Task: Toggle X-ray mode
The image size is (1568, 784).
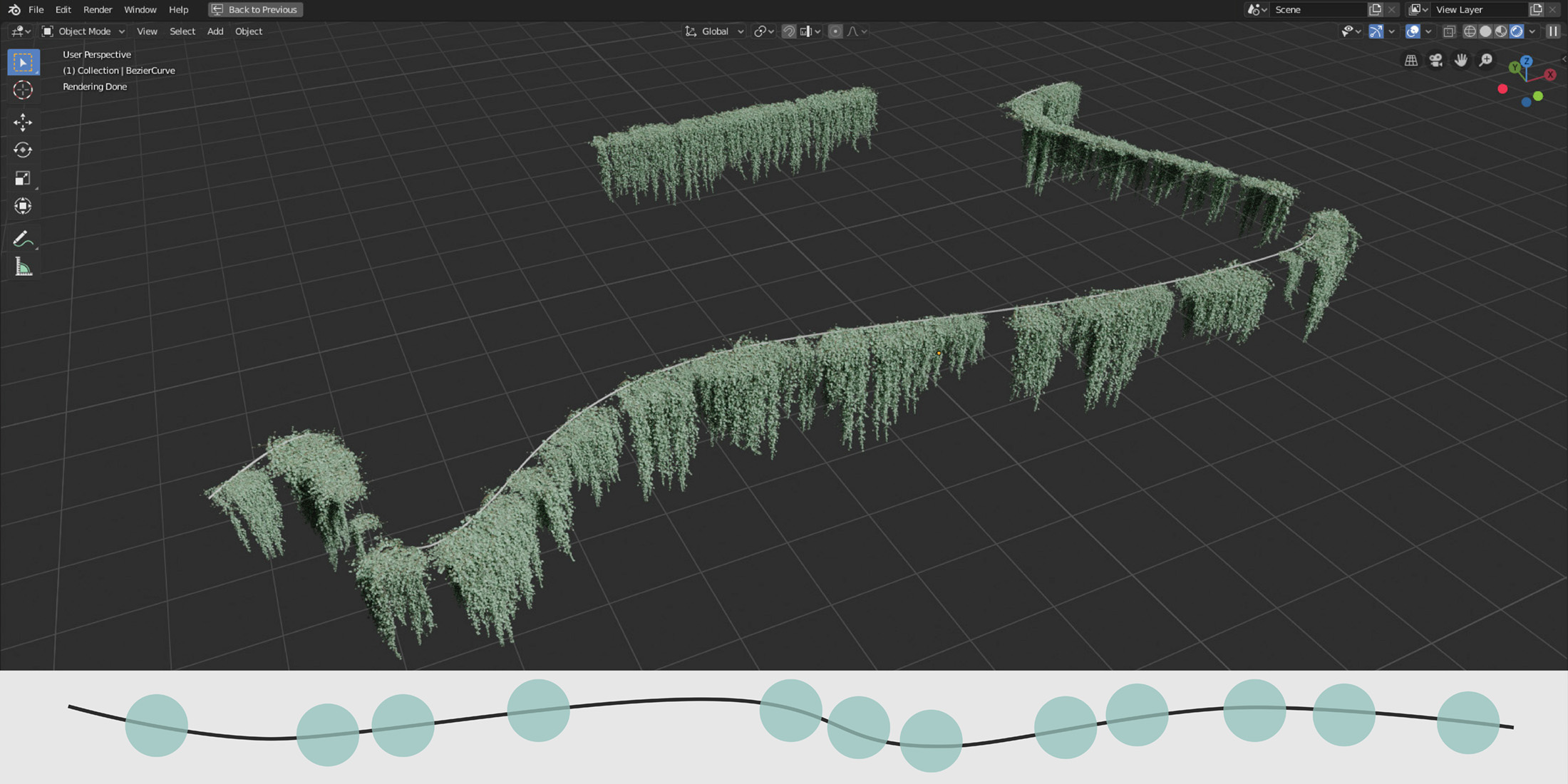Action: point(1449,31)
